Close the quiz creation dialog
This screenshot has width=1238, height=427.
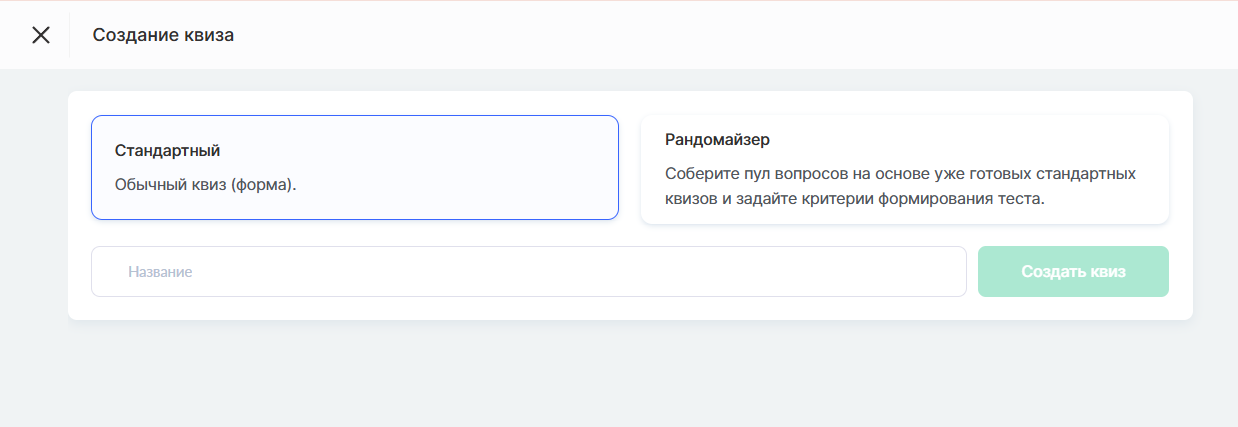tap(41, 35)
